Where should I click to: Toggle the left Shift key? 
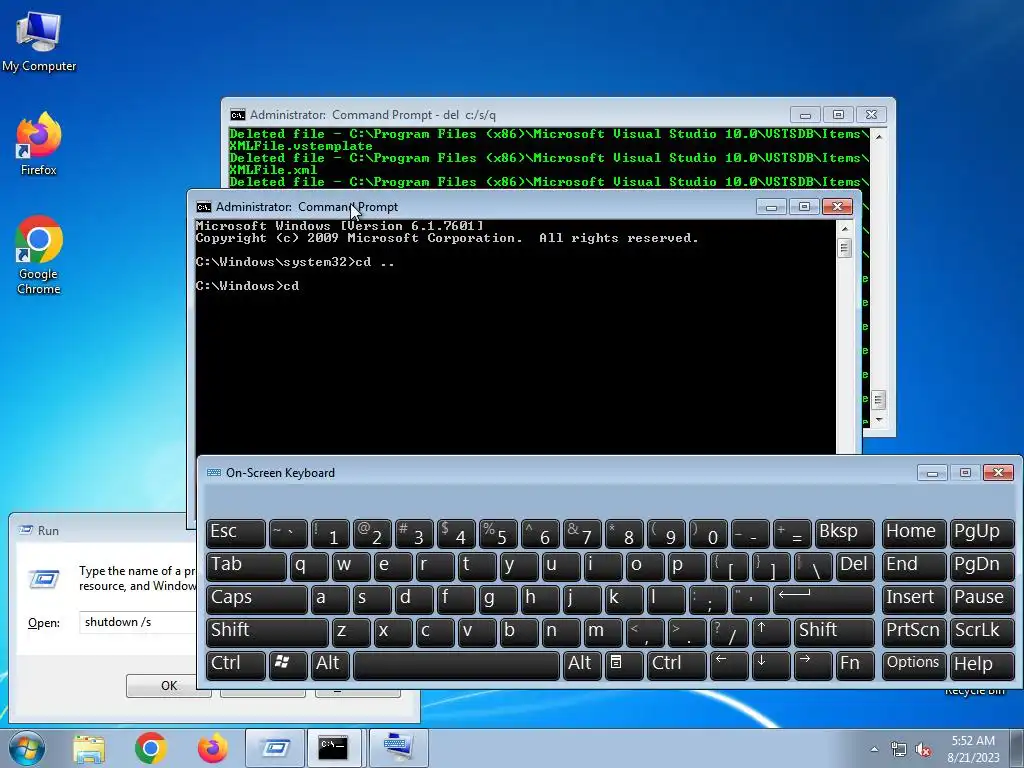(267, 632)
